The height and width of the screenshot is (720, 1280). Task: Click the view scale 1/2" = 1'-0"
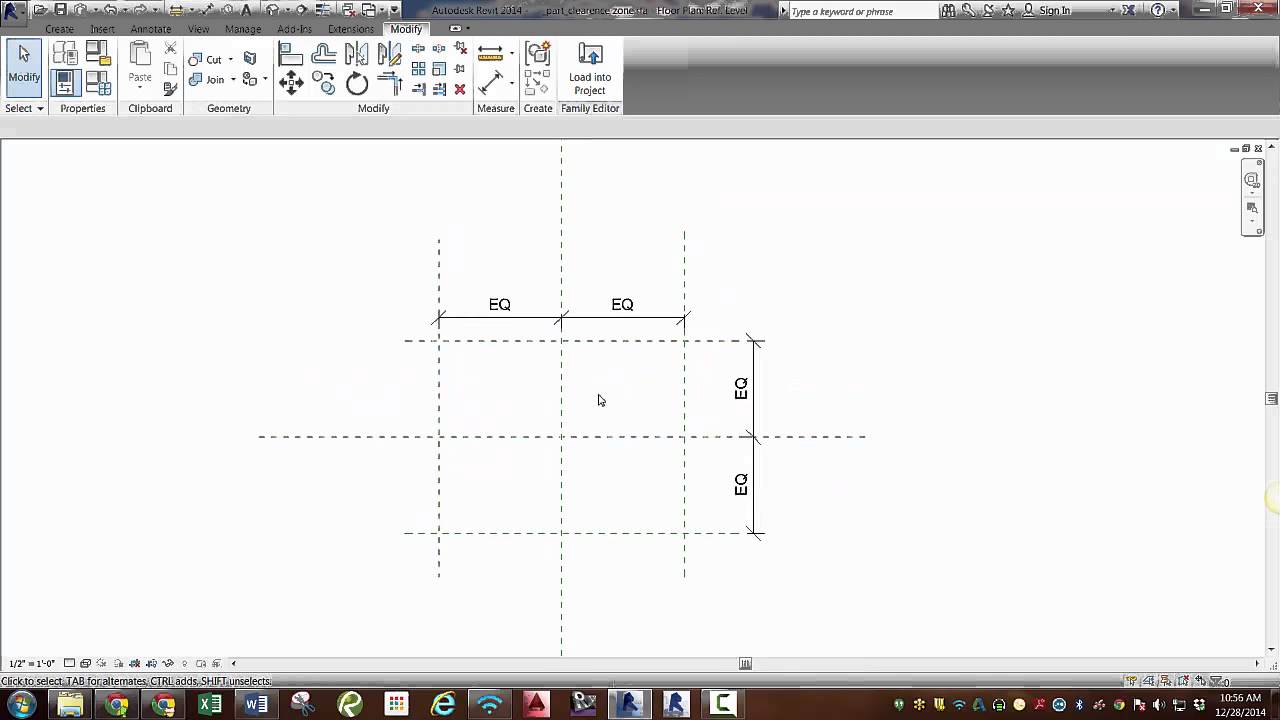[x=31, y=664]
